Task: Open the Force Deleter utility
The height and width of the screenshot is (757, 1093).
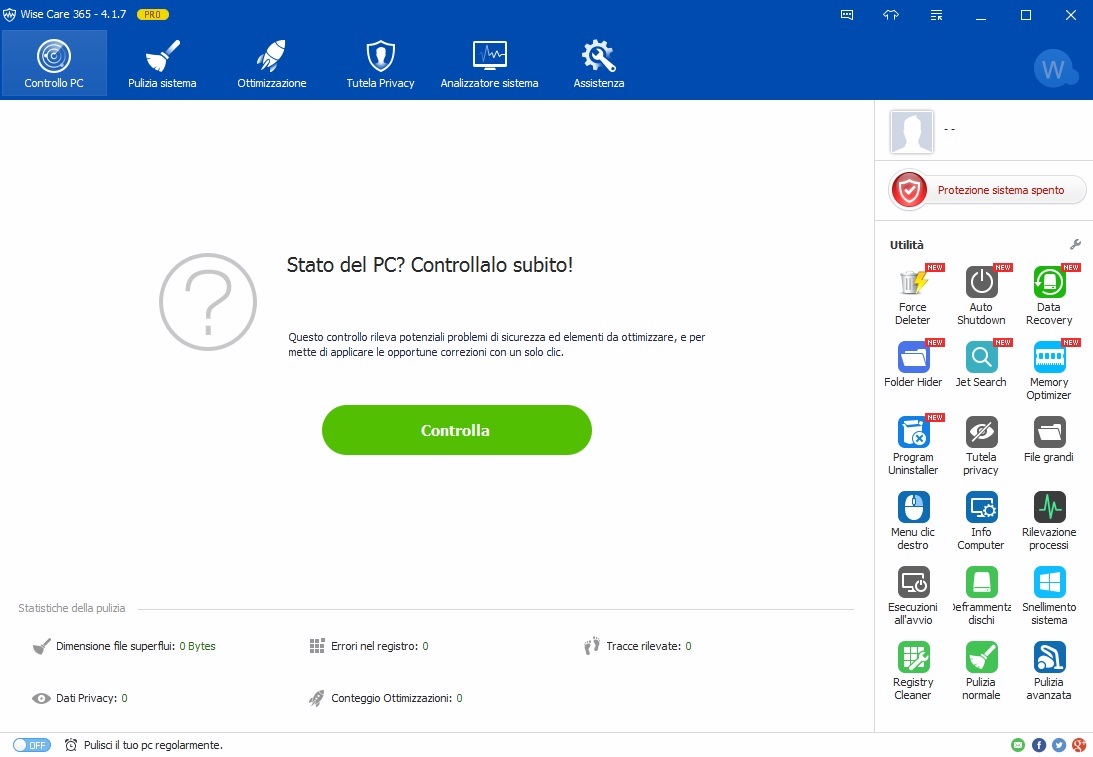Action: (912, 296)
